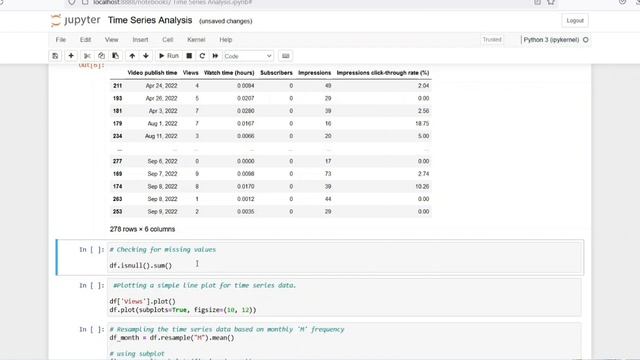The width and height of the screenshot is (640, 360).
Task: Click the 'Views' column header
Action: click(190, 73)
